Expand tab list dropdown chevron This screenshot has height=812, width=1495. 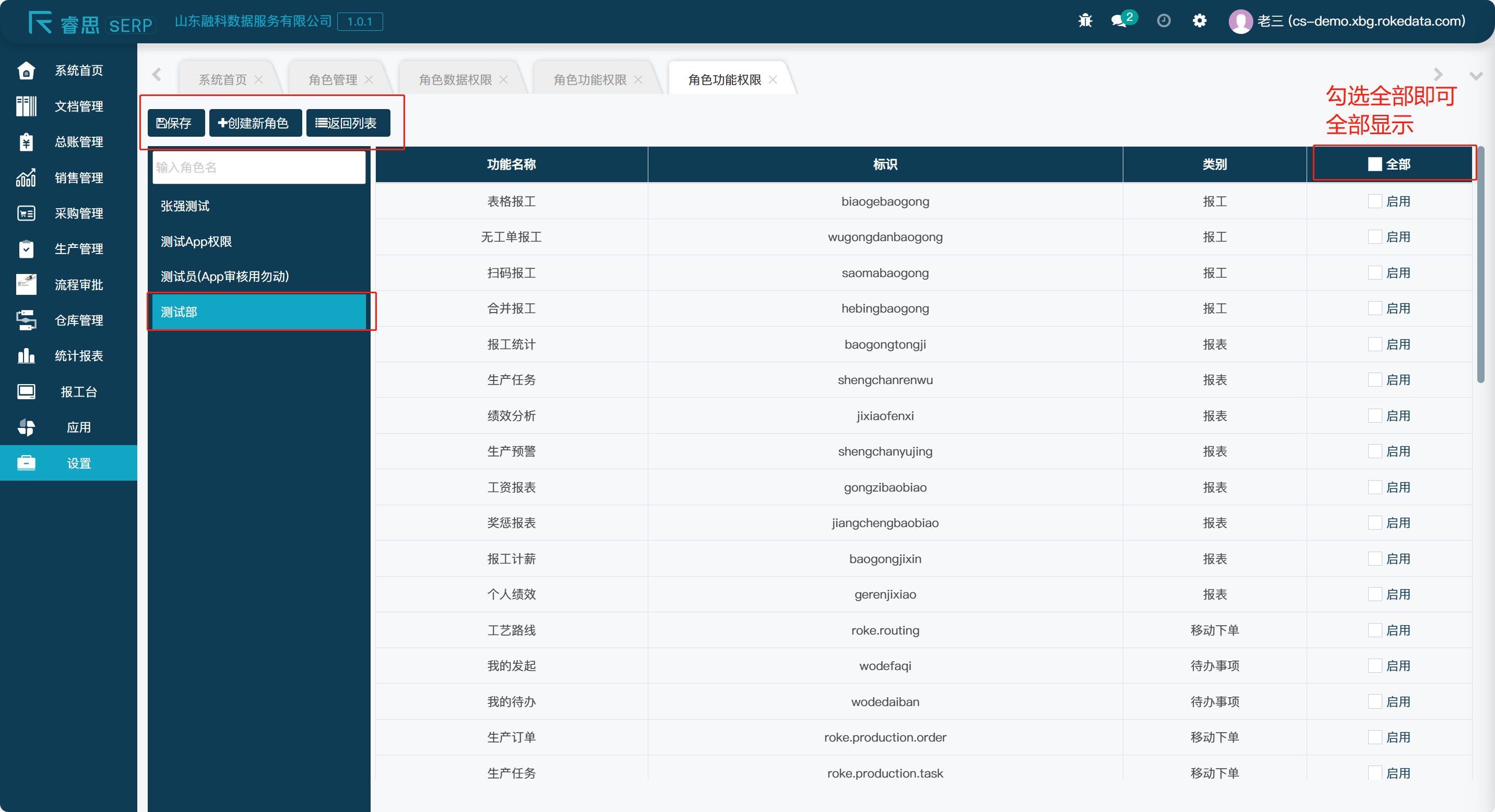[x=1475, y=76]
